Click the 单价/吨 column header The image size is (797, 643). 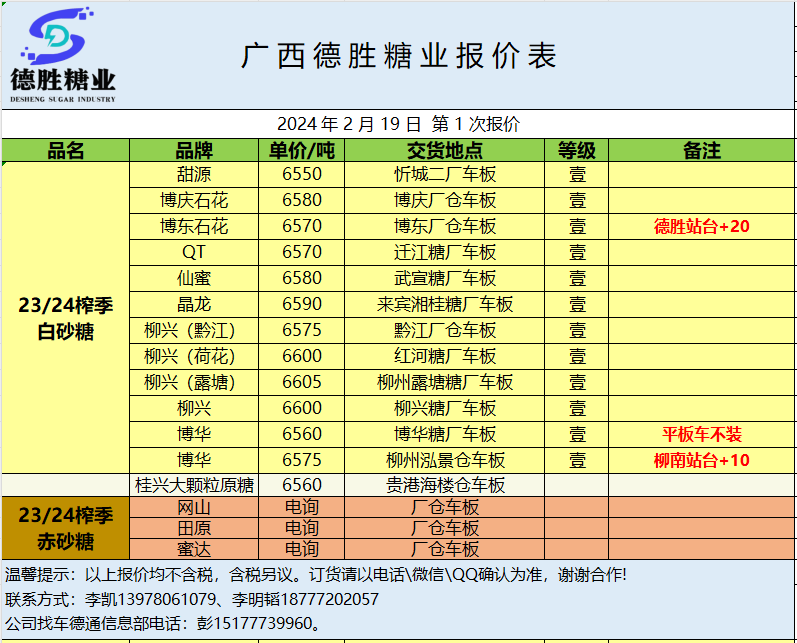coord(301,151)
